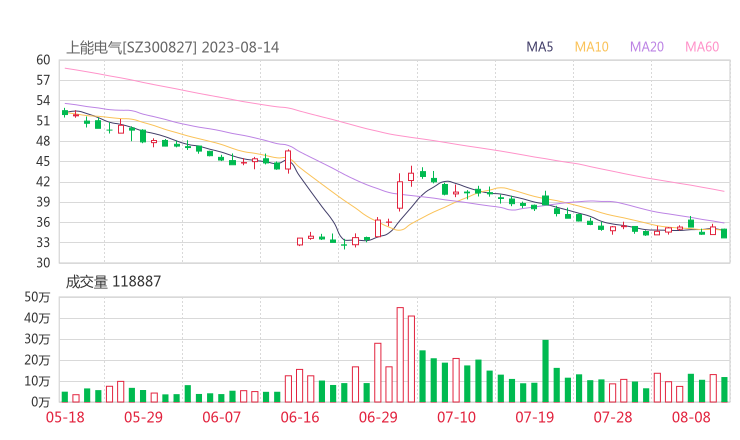Screen dimensions: 740x440
Task: Click the 07-10 date label
Action: coord(457,417)
